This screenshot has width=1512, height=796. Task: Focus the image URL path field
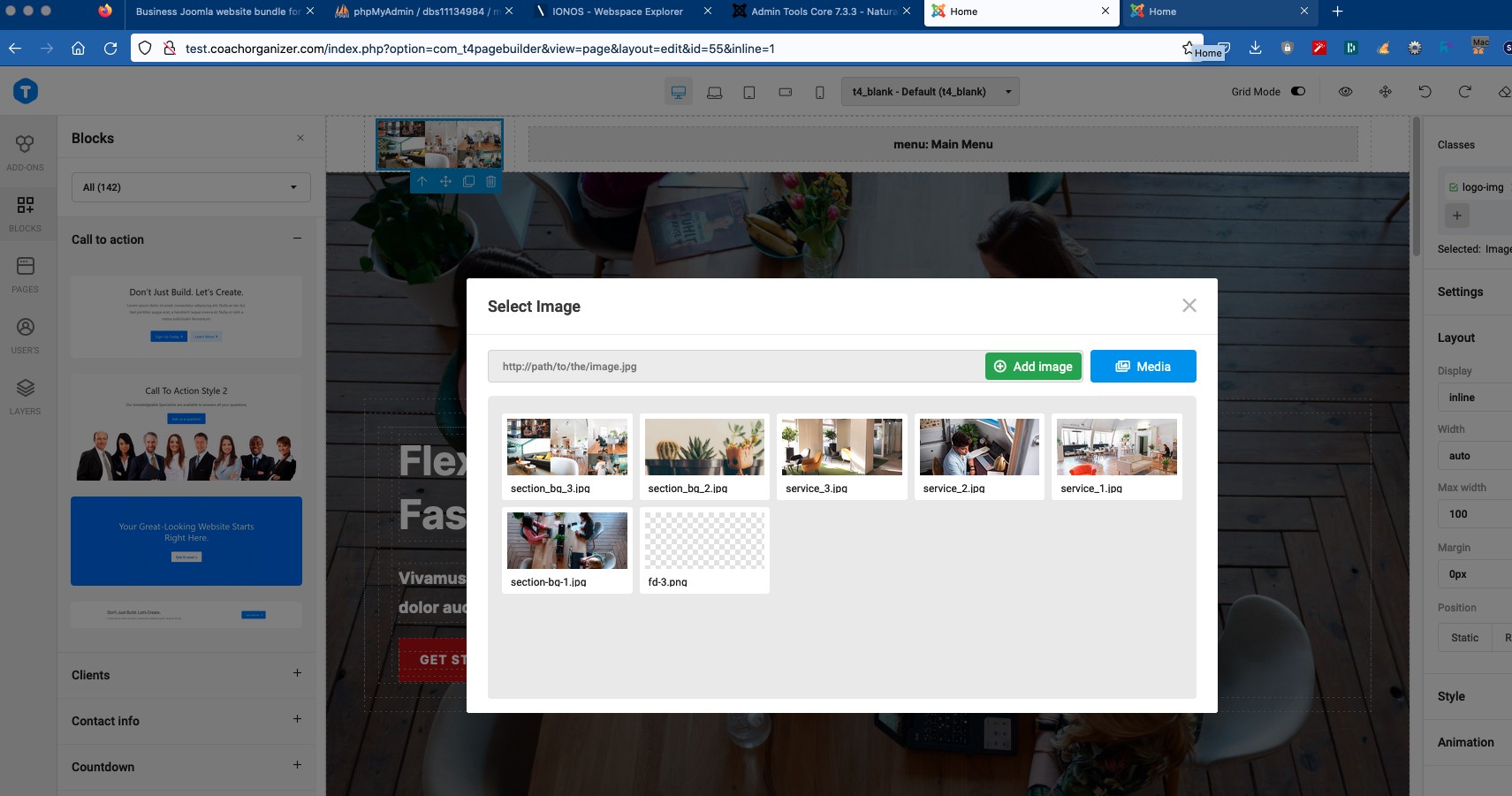point(736,367)
